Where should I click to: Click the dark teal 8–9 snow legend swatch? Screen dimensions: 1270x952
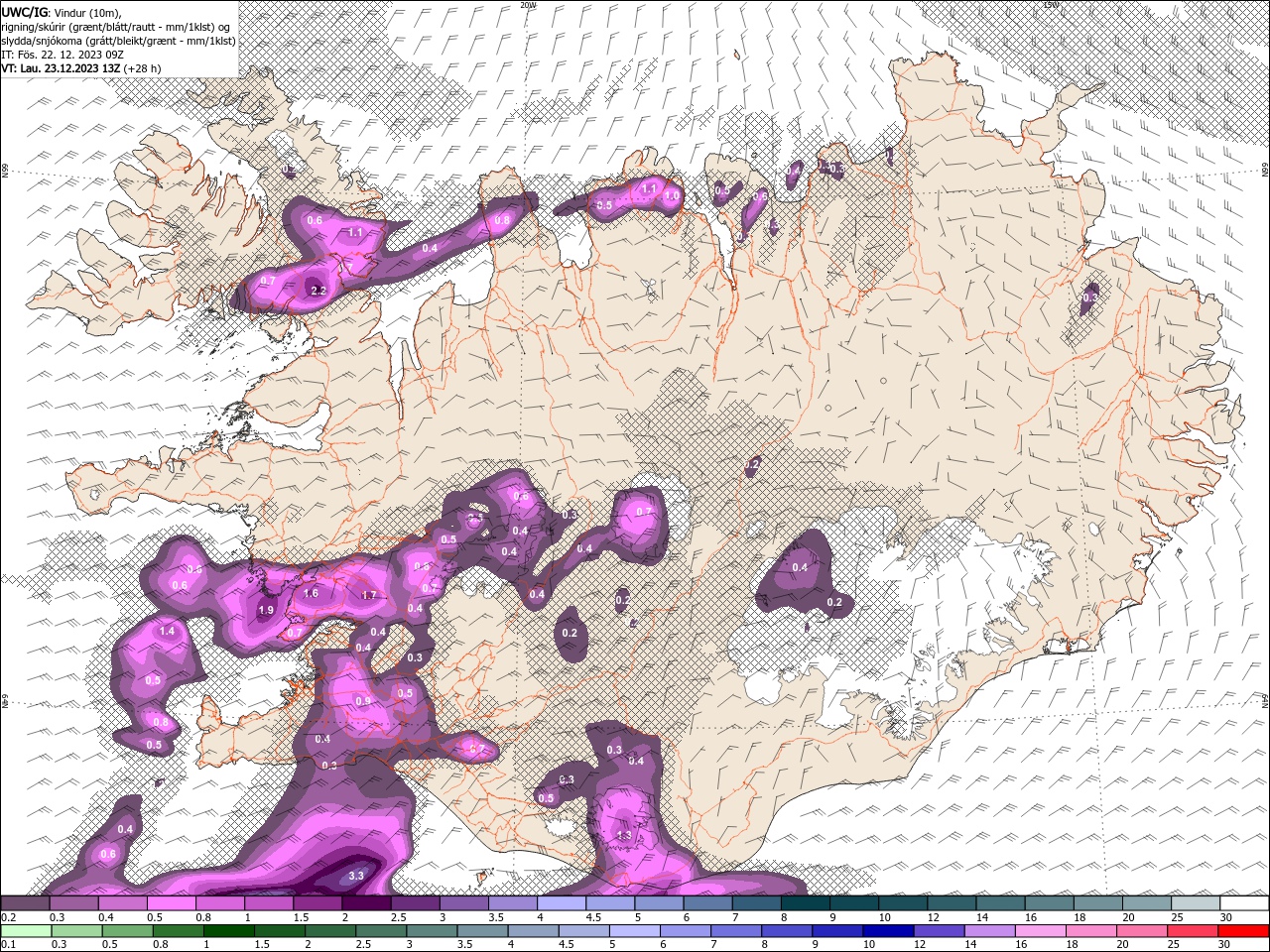[x=804, y=903]
